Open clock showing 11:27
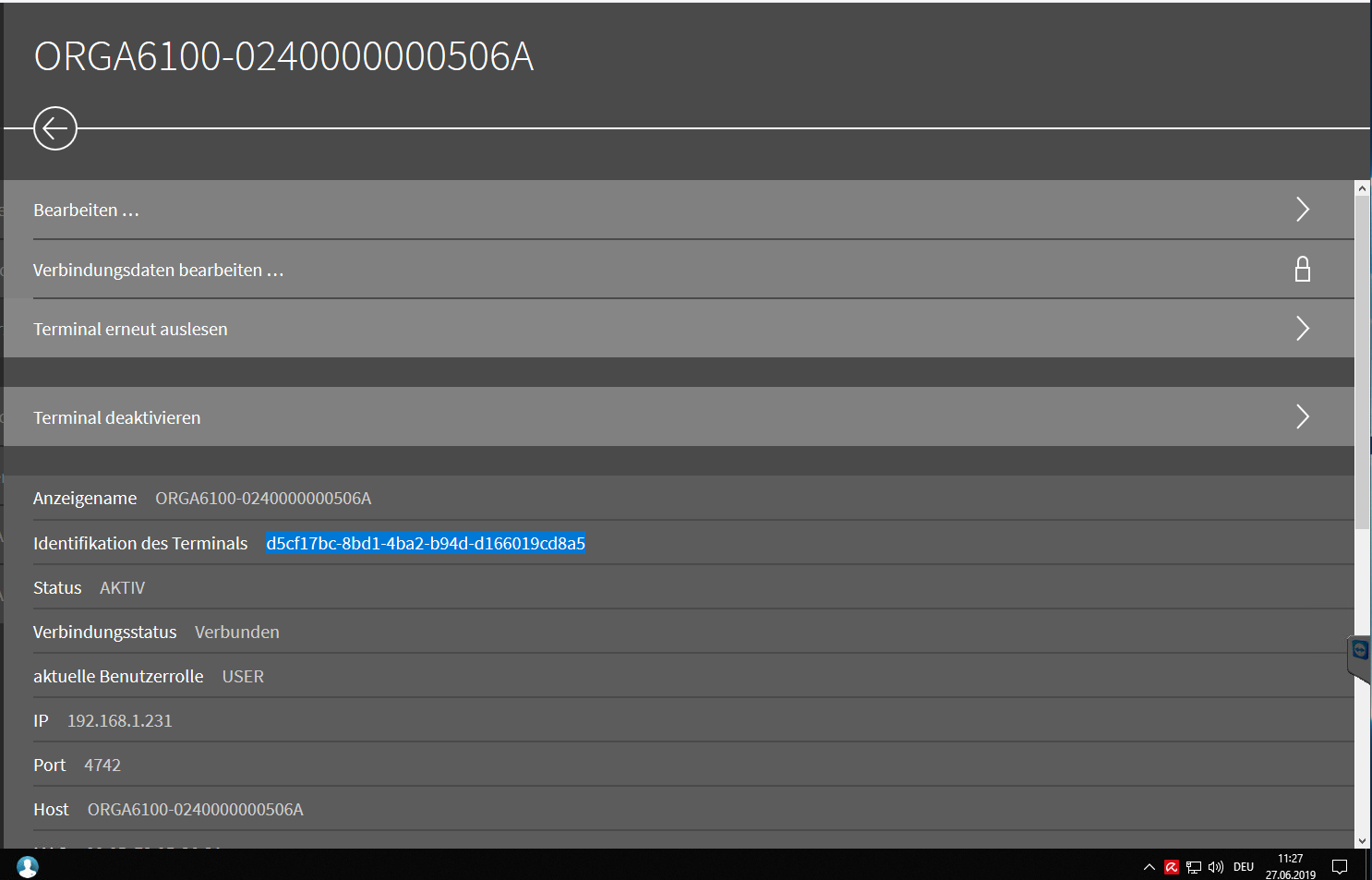The image size is (1372, 880). 1290,866
